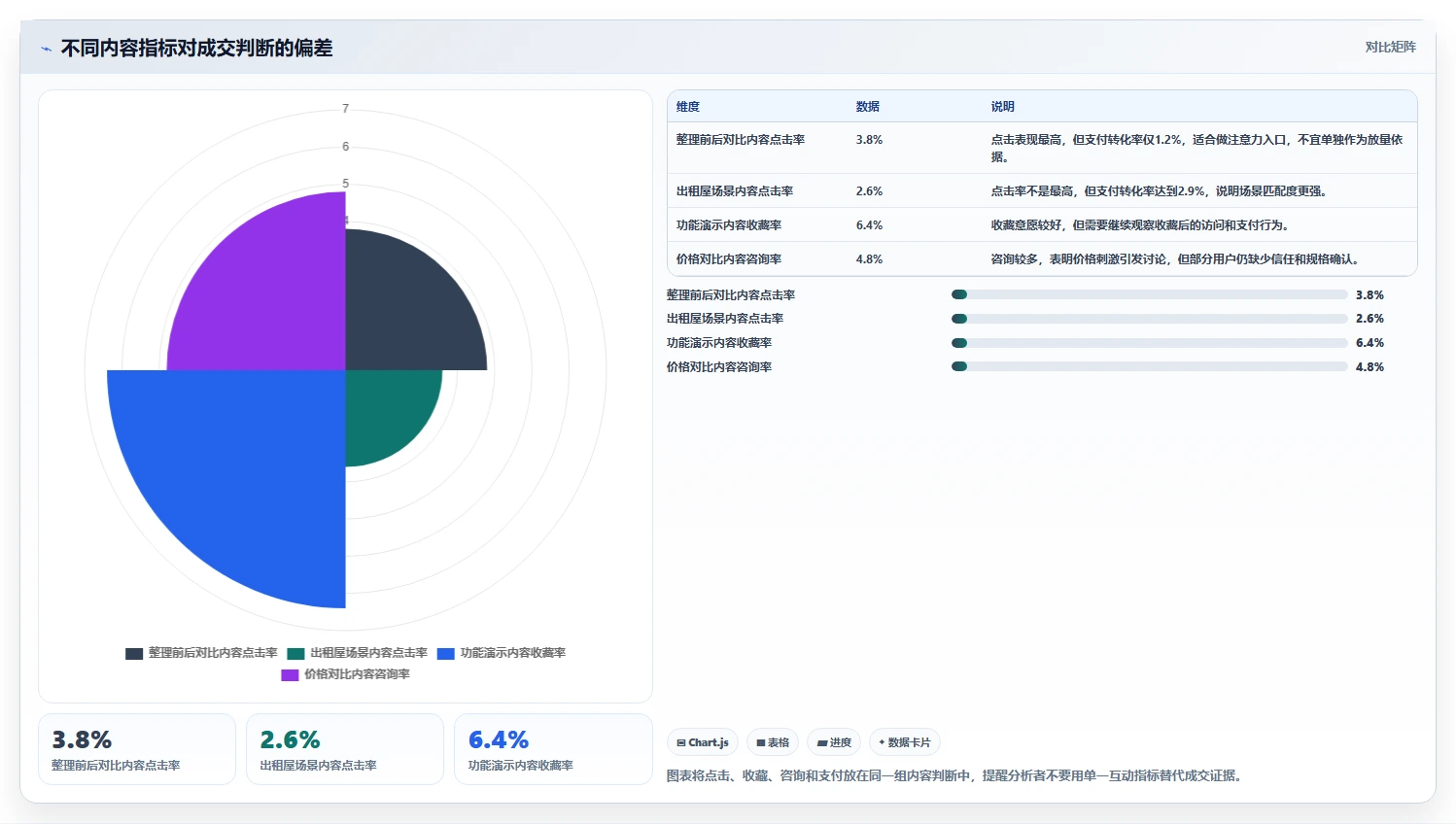Viewport: 1456px width, 824px height.
Task: Click the 功能演示内容收藏率 progress bar
Action: (x=1150, y=343)
